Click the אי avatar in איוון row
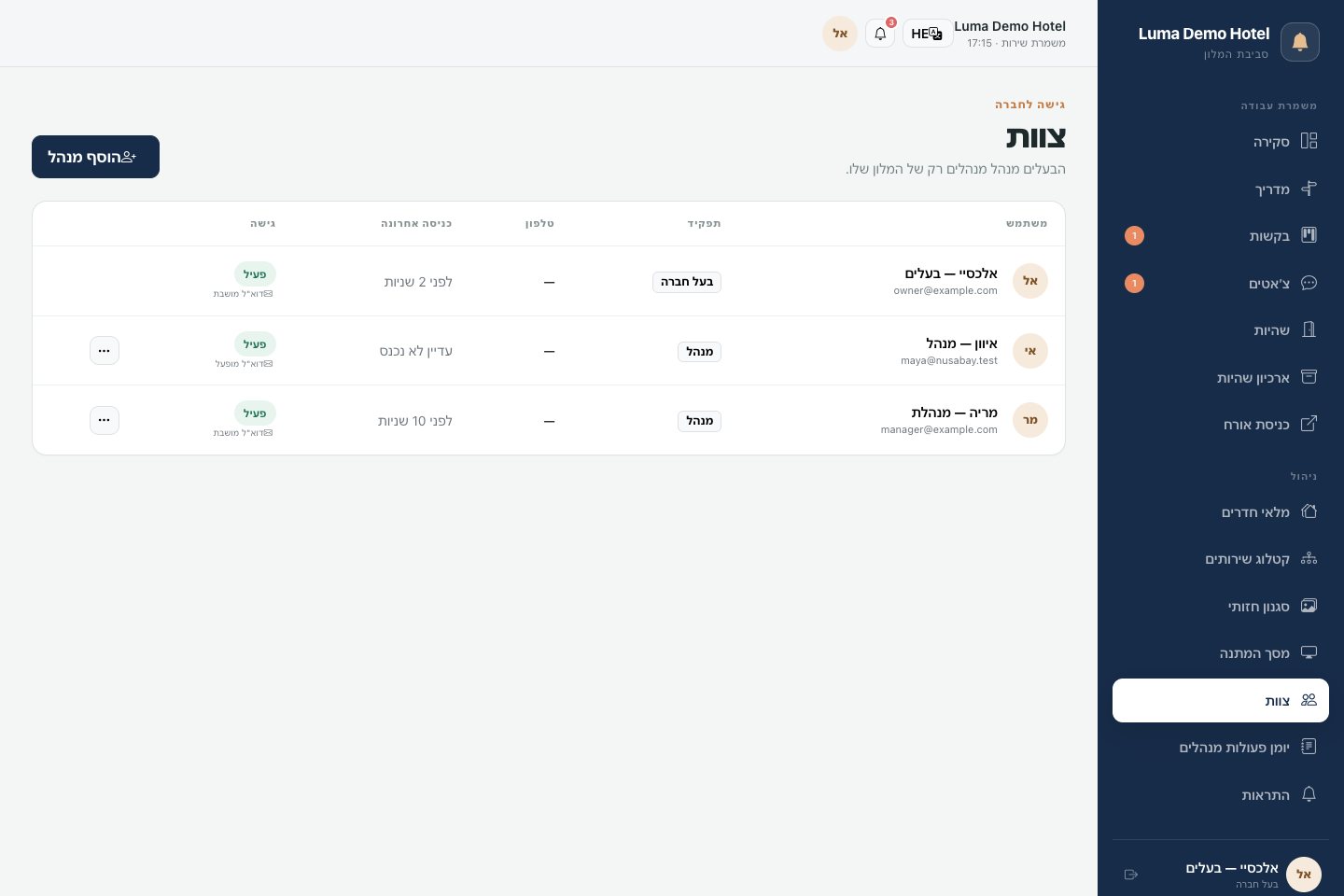Viewport: 1344px width, 896px height. pos(1030,351)
